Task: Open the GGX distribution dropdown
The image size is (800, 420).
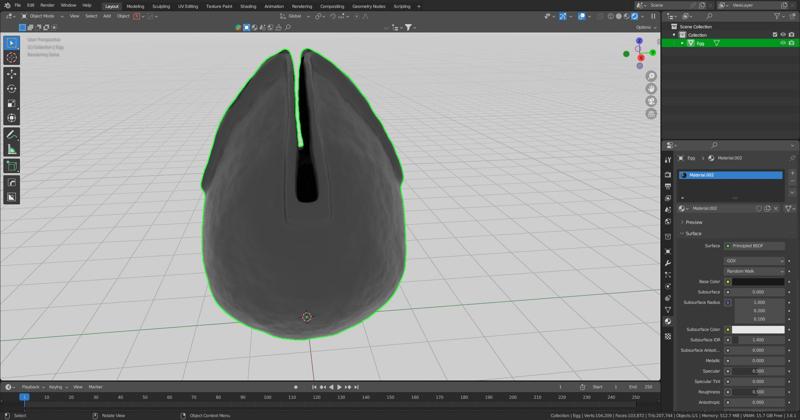Action: 754,261
